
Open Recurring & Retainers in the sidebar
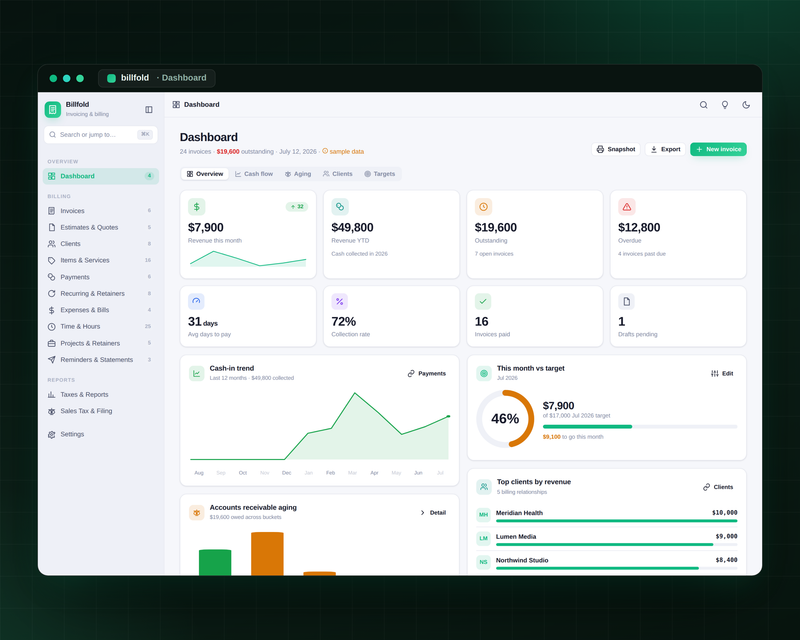coord(101,293)
